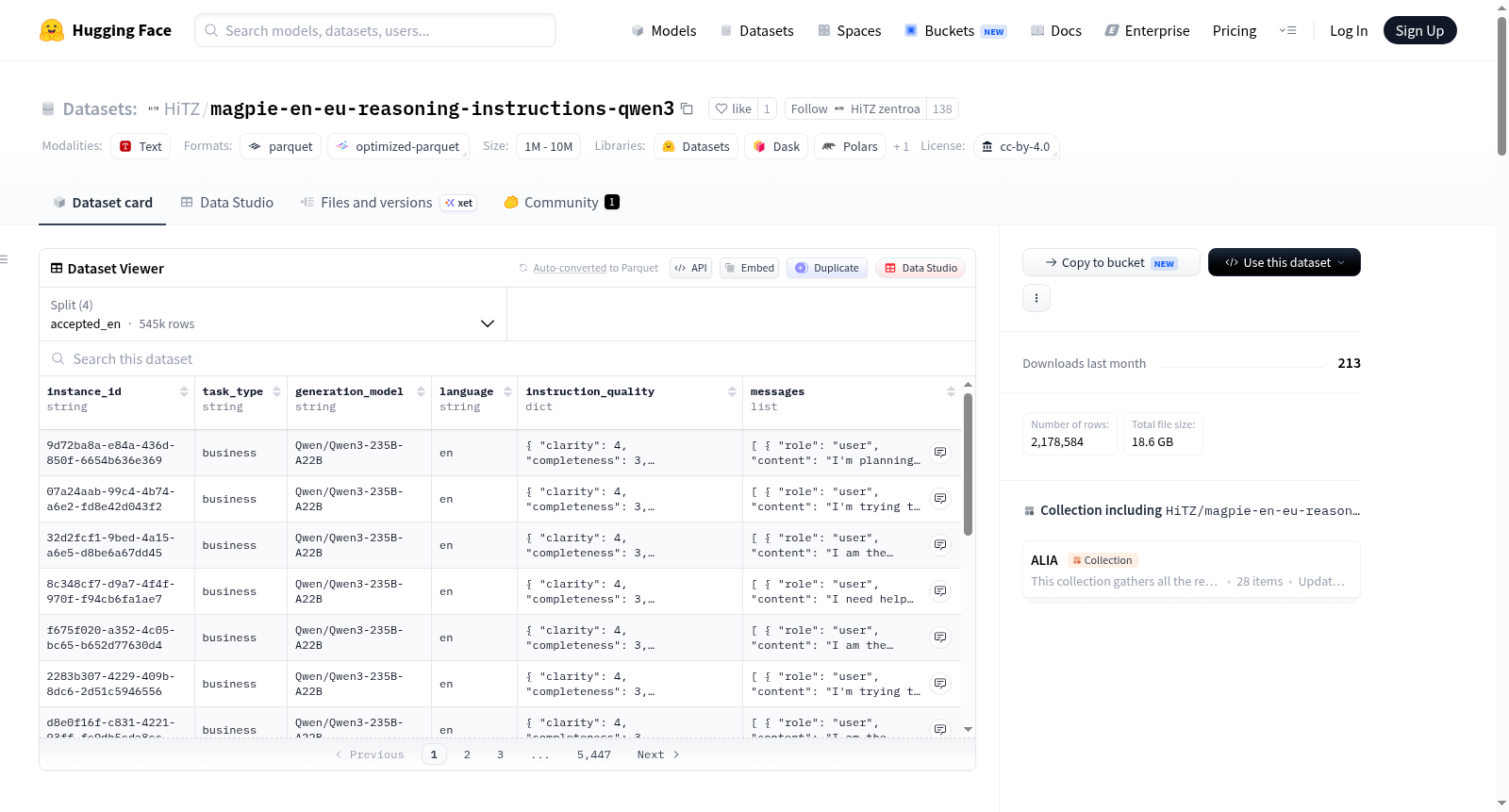The image size is (1509, 812).
Task: Click the table vertical scrollbar
Action: (x=969, y=464)
